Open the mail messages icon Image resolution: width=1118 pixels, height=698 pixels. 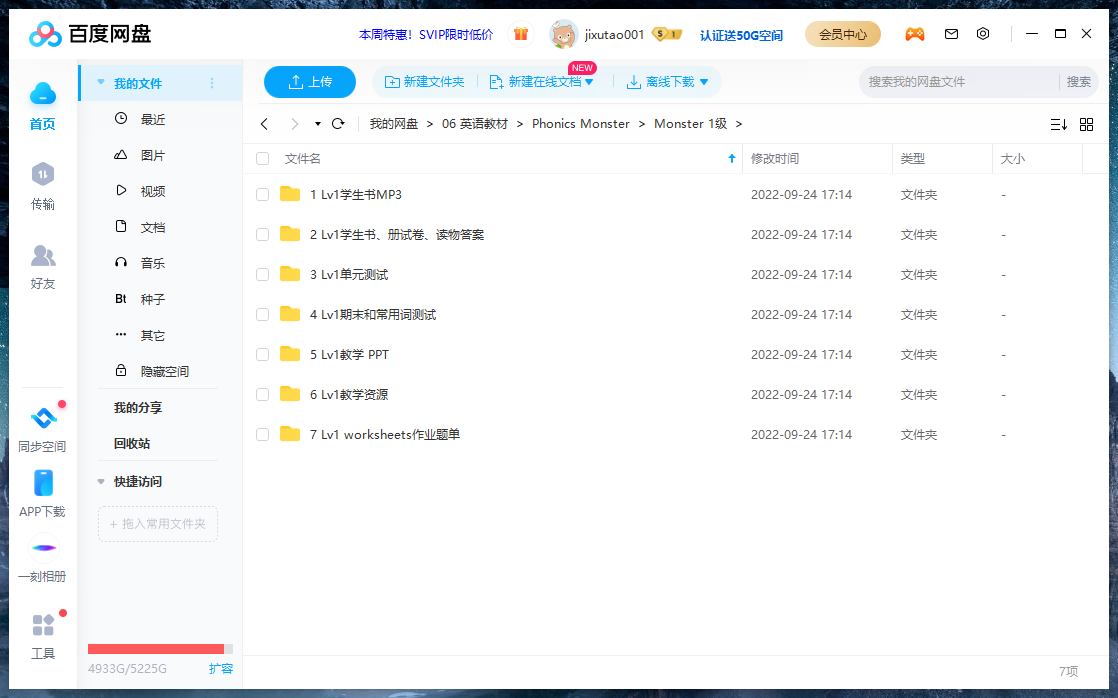click(951, 34)
